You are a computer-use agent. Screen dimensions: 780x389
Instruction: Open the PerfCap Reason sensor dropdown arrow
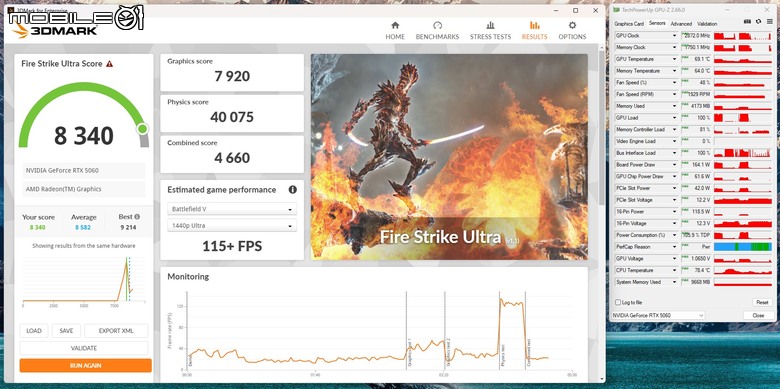point(675,247)
